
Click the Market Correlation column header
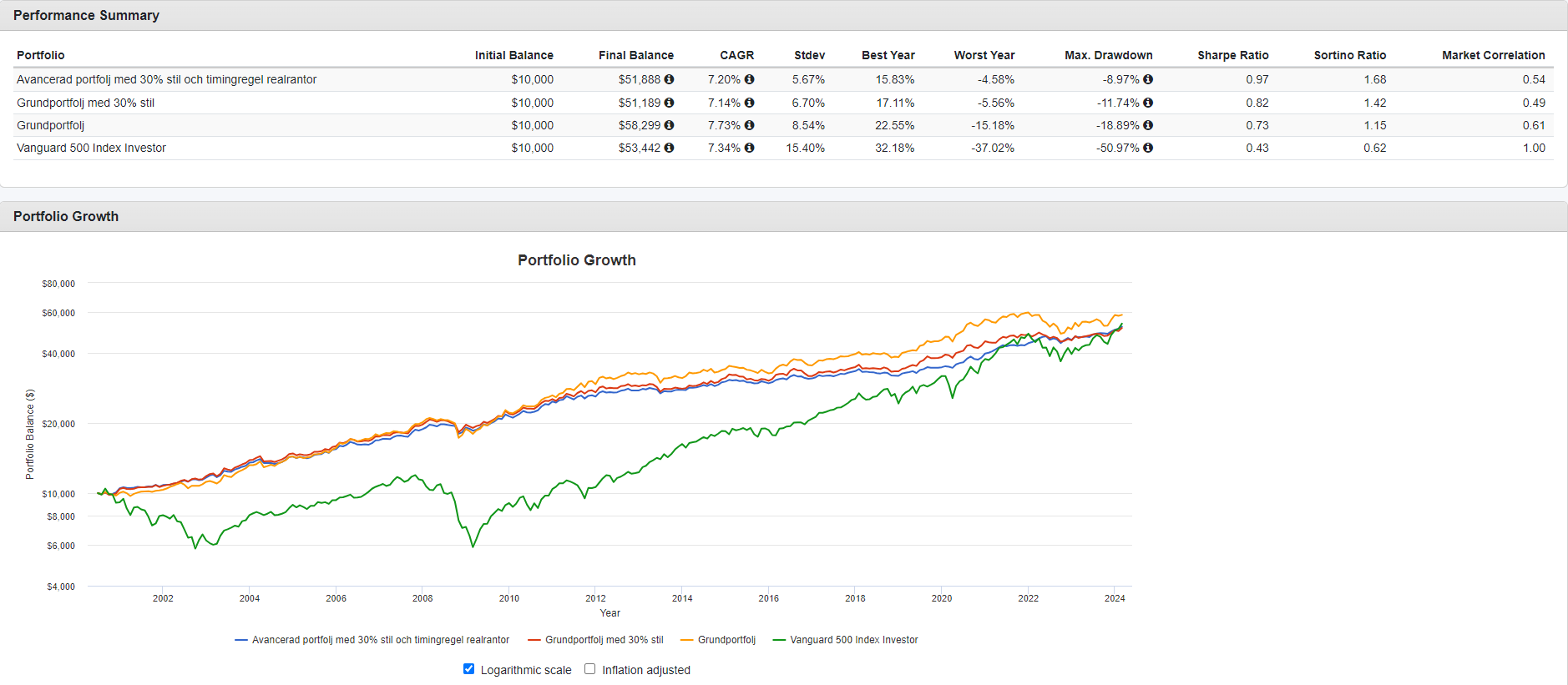(1493, 55)
